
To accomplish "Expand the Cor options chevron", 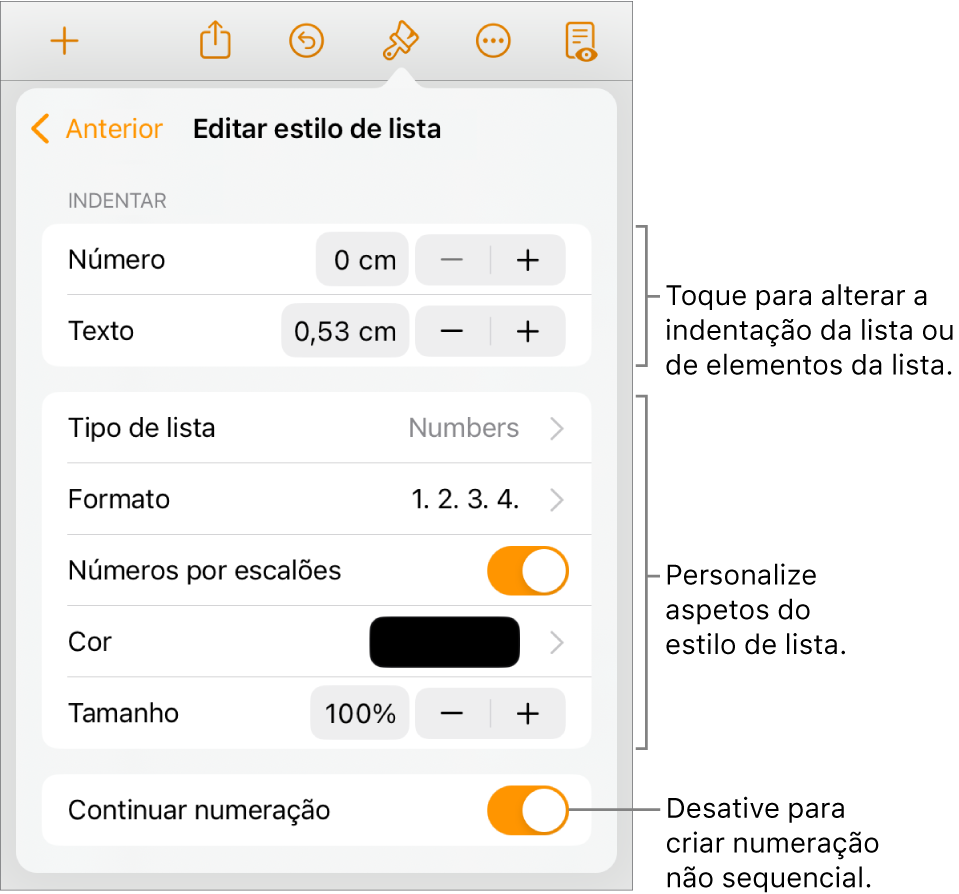I will [557, 642].
